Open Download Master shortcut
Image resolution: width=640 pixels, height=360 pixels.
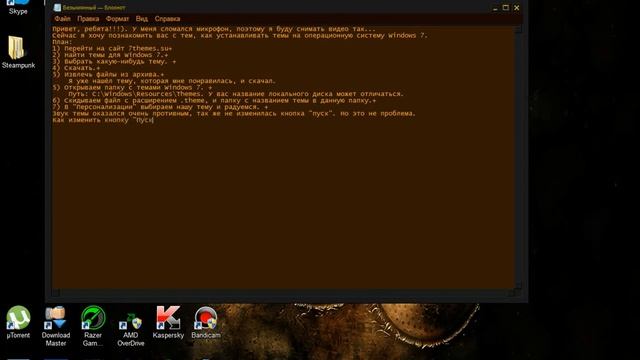click(56, 327)
